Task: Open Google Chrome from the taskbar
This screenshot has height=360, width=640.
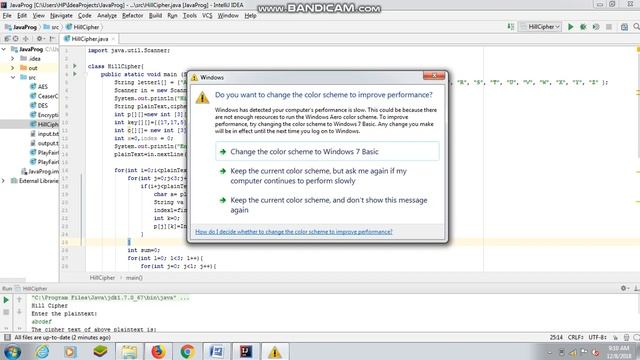Action: (187, 351)
